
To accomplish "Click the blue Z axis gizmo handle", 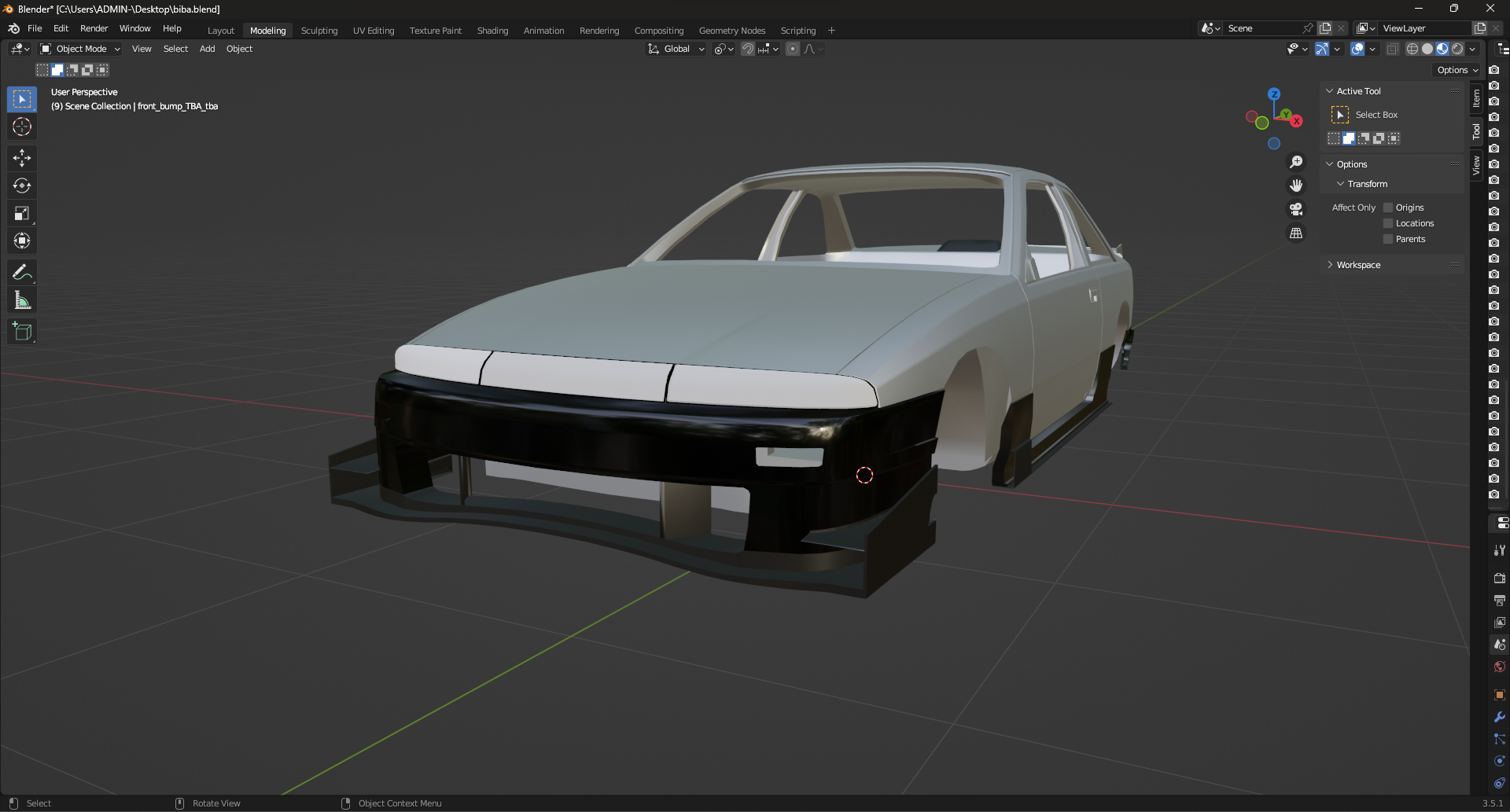I will coord(1274,94).
